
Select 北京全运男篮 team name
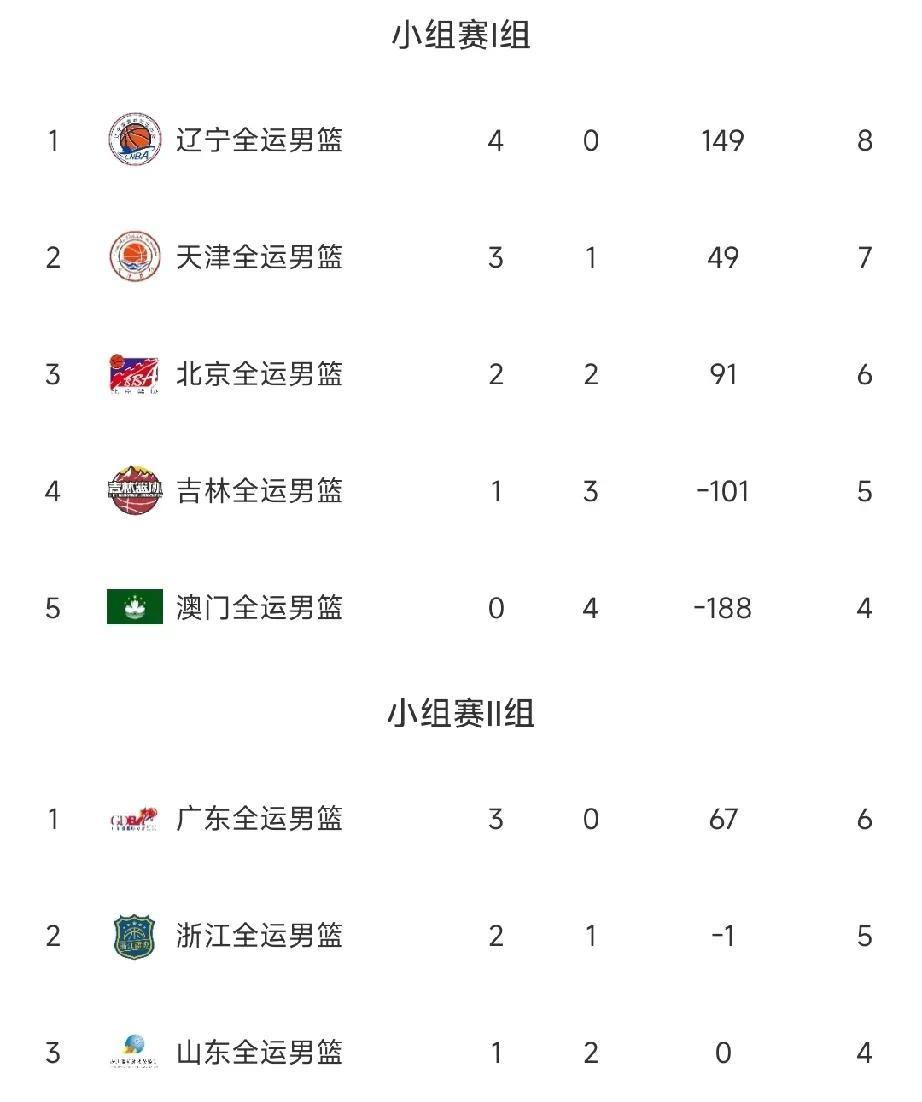pos(260,374)
